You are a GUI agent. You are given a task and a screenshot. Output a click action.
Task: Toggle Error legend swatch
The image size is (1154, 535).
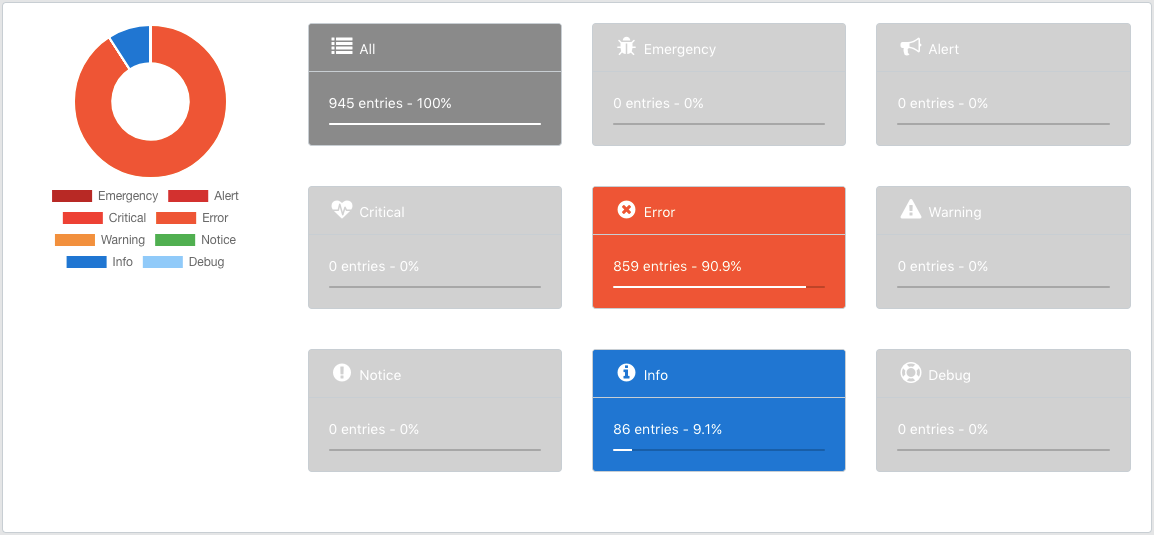(x=176, y=218)
